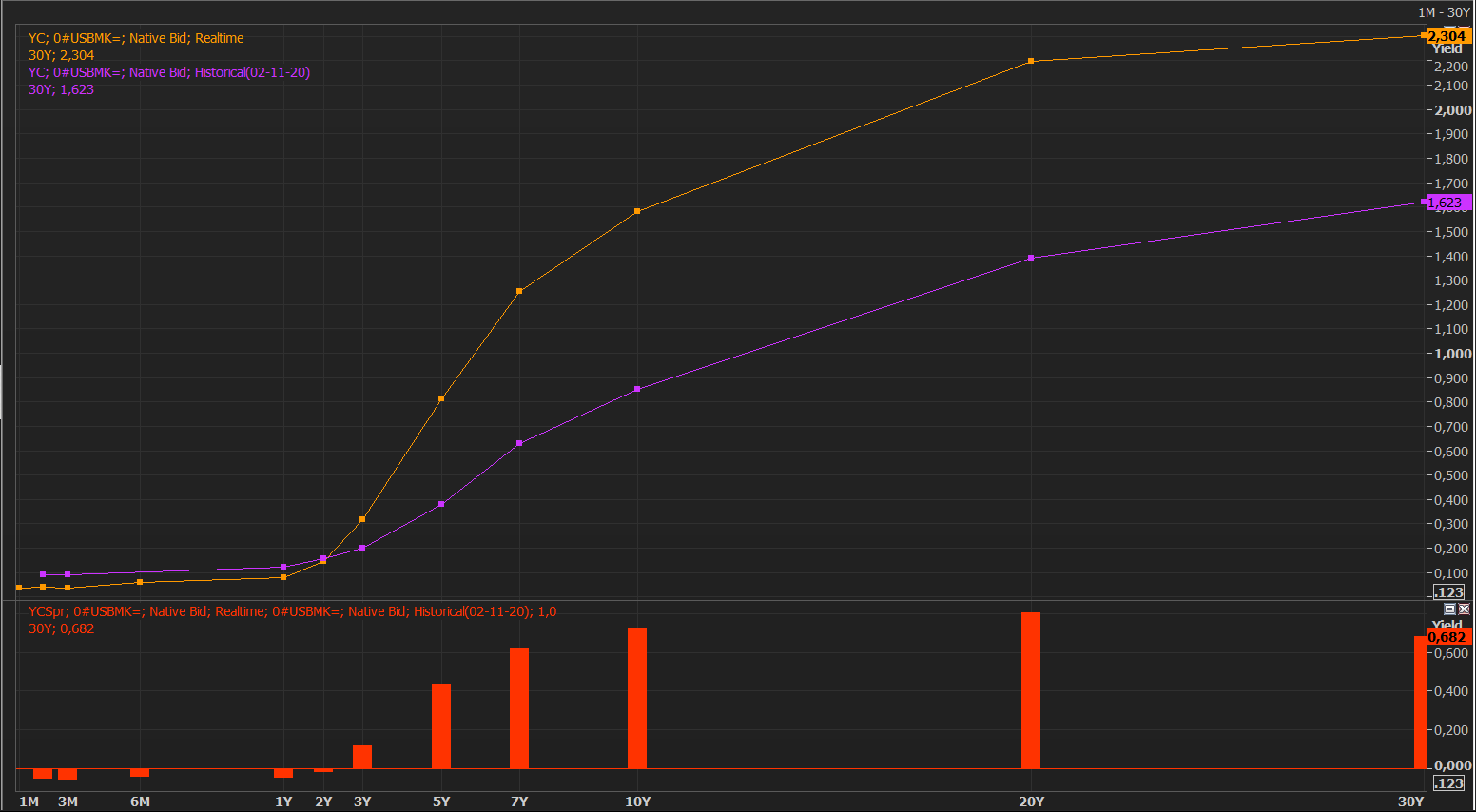This screenshot has width=1476, height=812.
Task: Click the purple '30Y; 1,623' legend value
Action: [61, 89]
